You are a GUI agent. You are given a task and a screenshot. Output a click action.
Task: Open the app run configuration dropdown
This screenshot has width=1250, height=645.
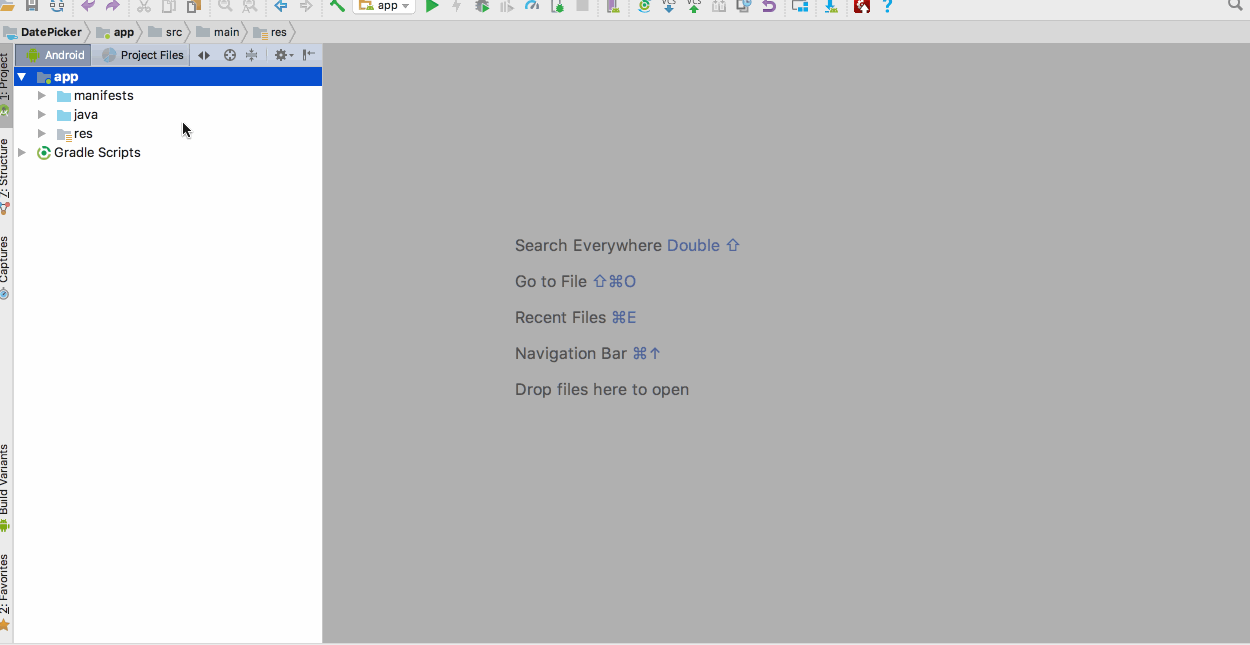tap(384, 6)
